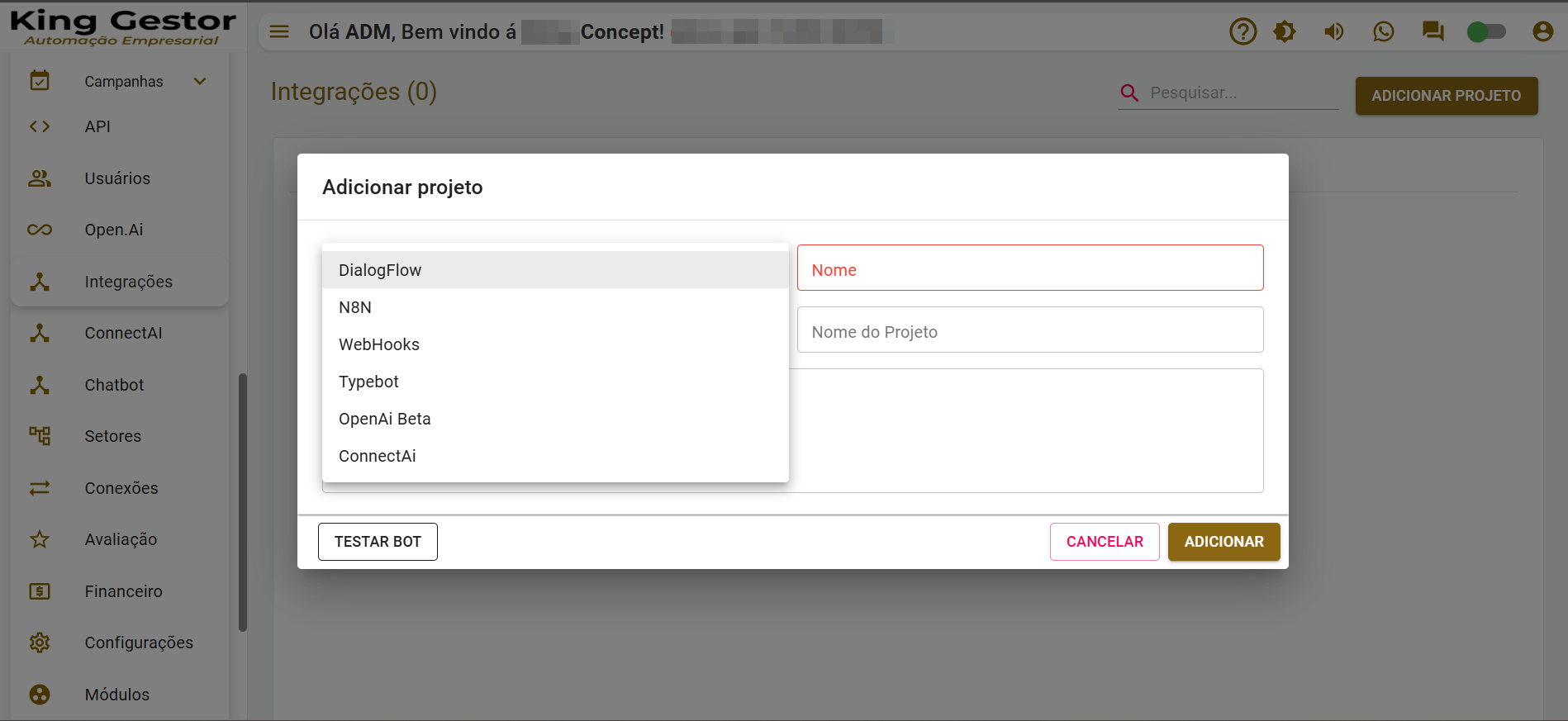Open the WhatsApp icon in header
The image size is (1568, 721).
click(x=1384, y=32)
